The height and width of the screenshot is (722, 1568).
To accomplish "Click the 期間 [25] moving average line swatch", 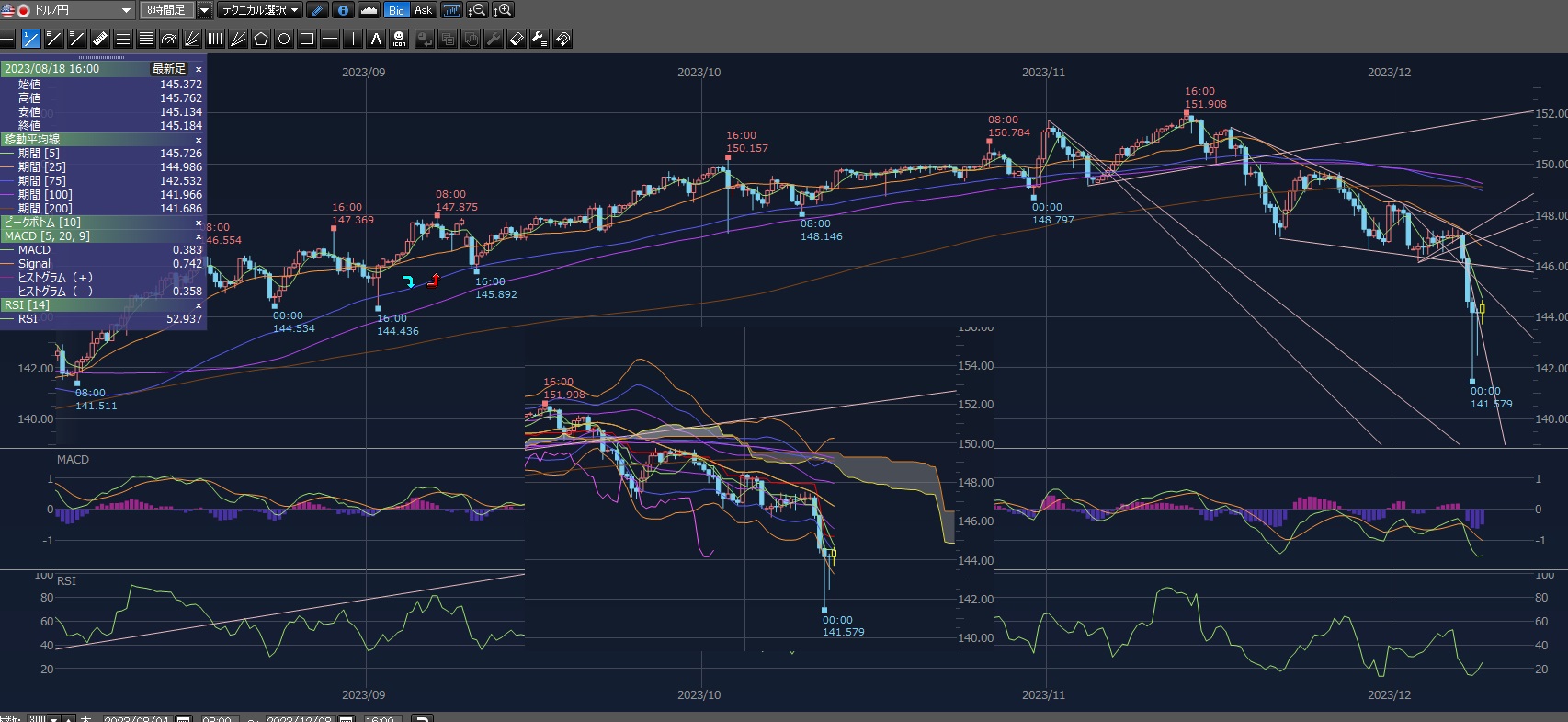I will pos(9,167).
